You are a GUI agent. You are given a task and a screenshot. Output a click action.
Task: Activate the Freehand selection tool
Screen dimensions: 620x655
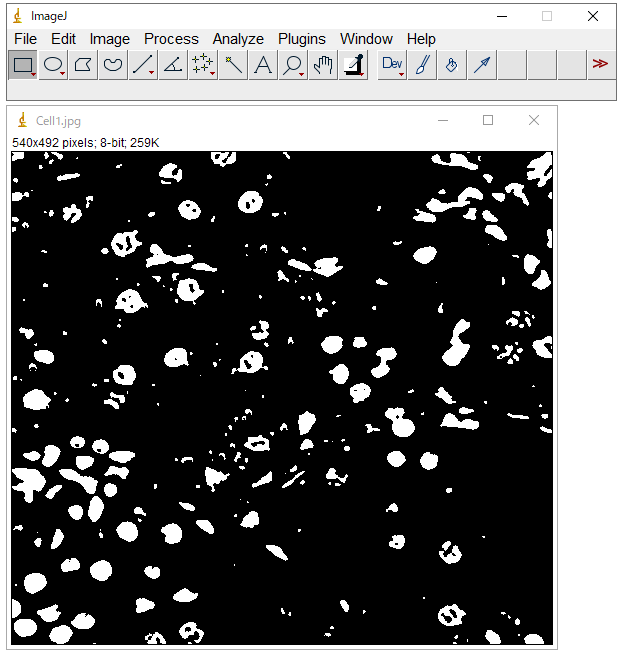[113, 65]
